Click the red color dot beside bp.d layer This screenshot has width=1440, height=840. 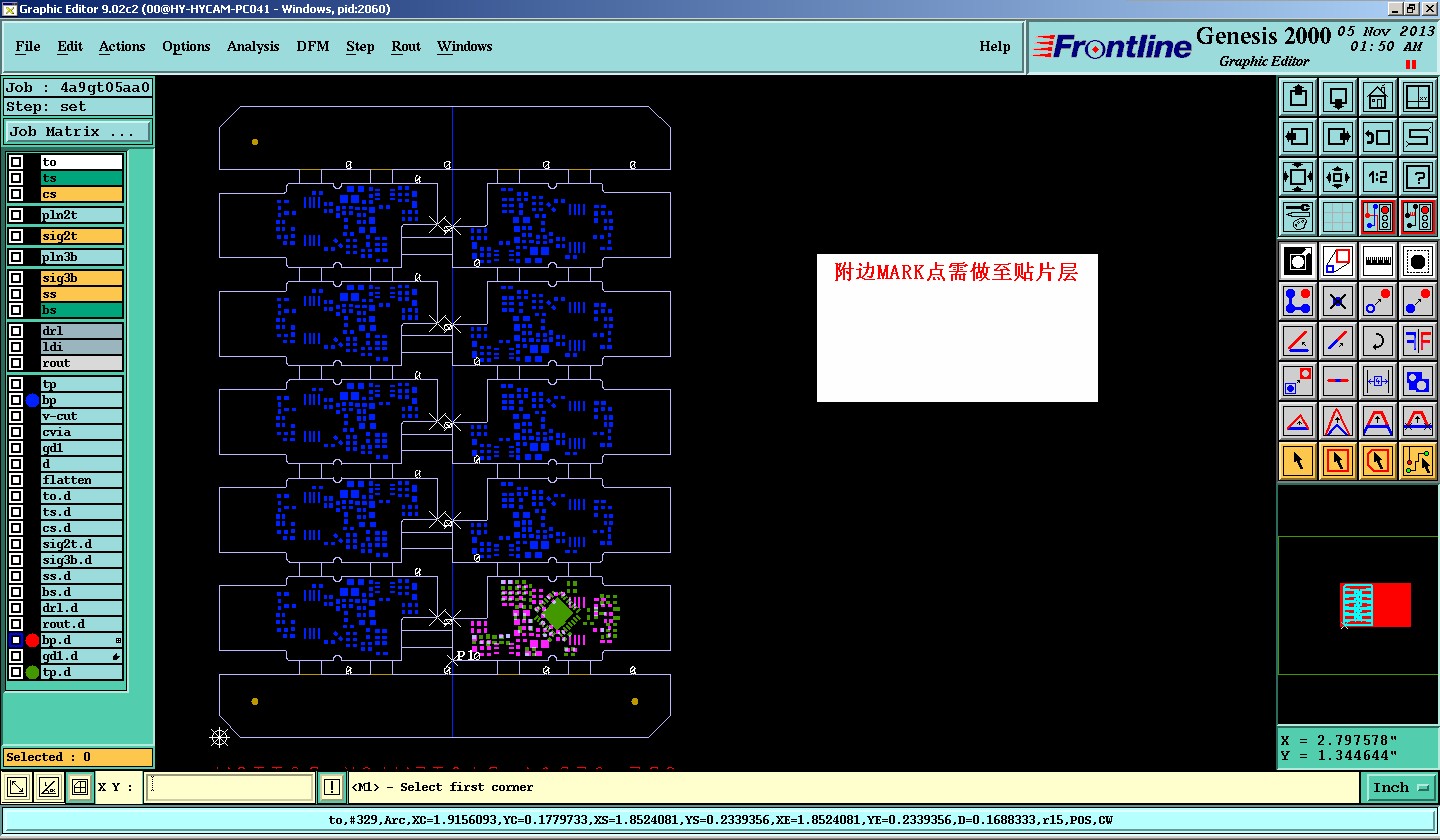(x=32, y=640)
